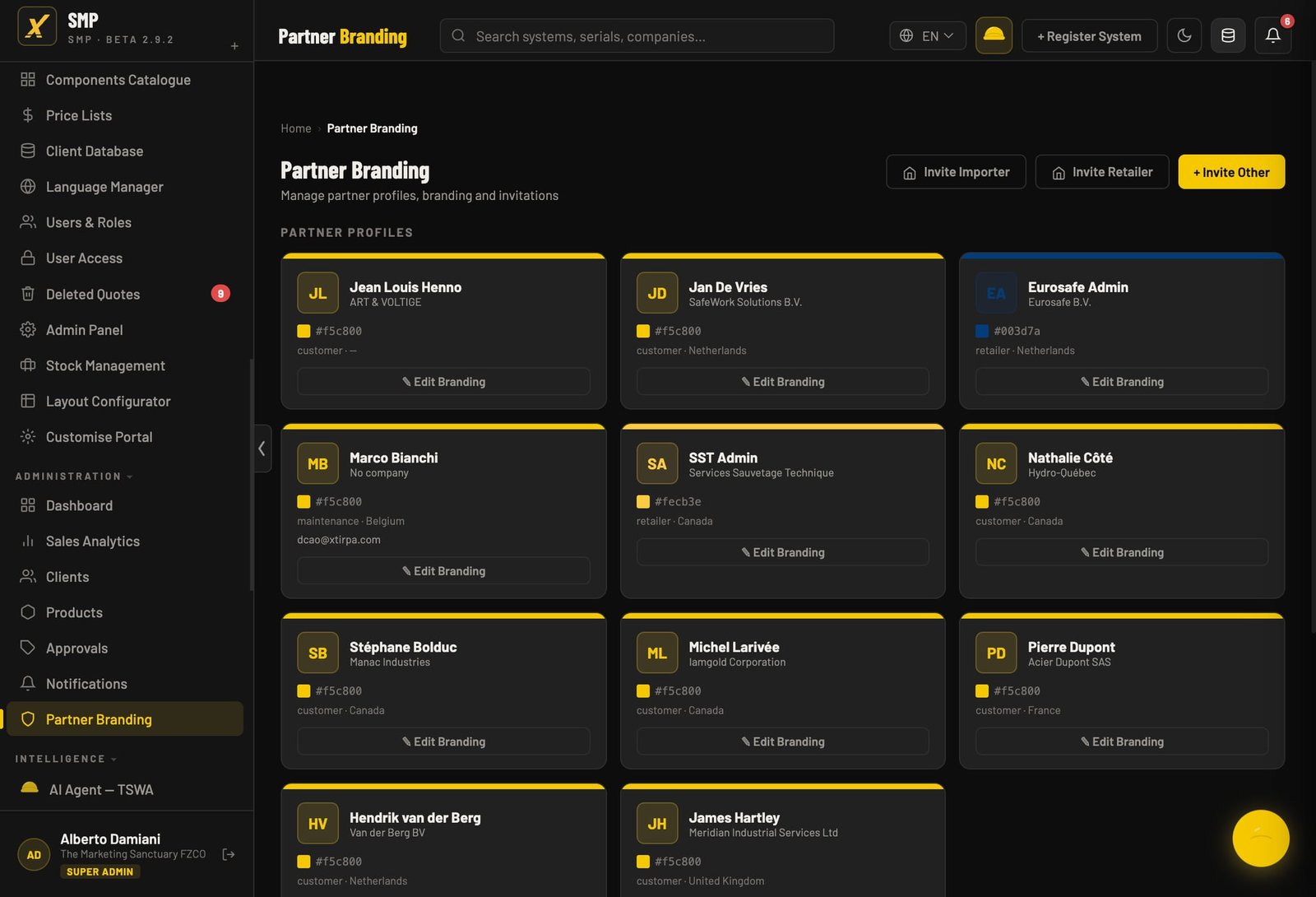Click the Invite Retailer button
This screenshot has height=897, width=1316.
point(1102,172)
